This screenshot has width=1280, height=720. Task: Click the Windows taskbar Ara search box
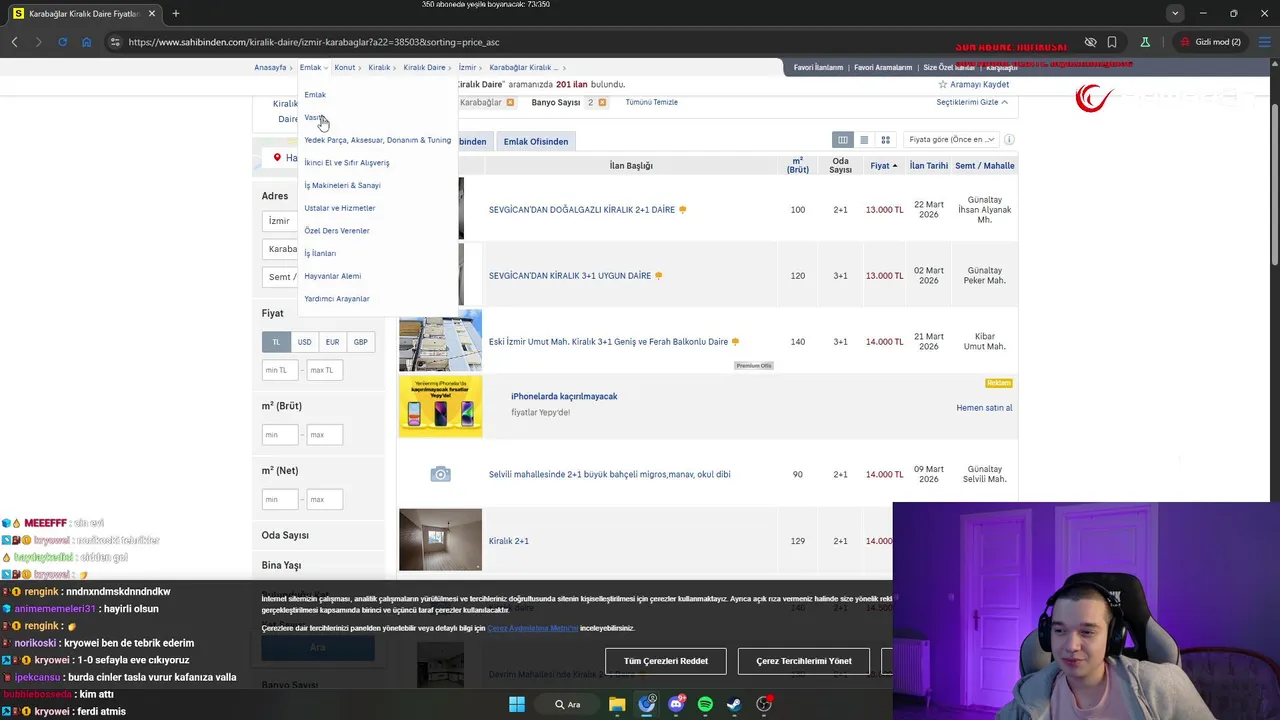[568, 704]
